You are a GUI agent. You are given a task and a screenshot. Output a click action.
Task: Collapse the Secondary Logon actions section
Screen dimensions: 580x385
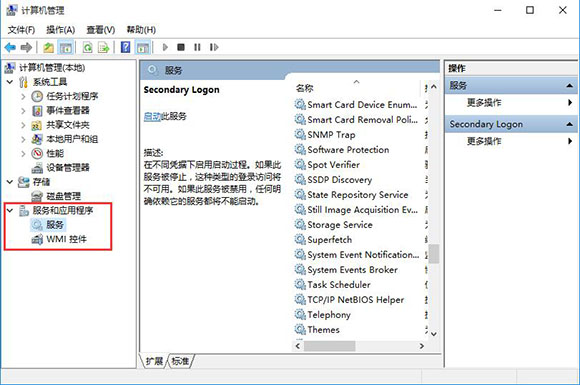coord(569,124)
